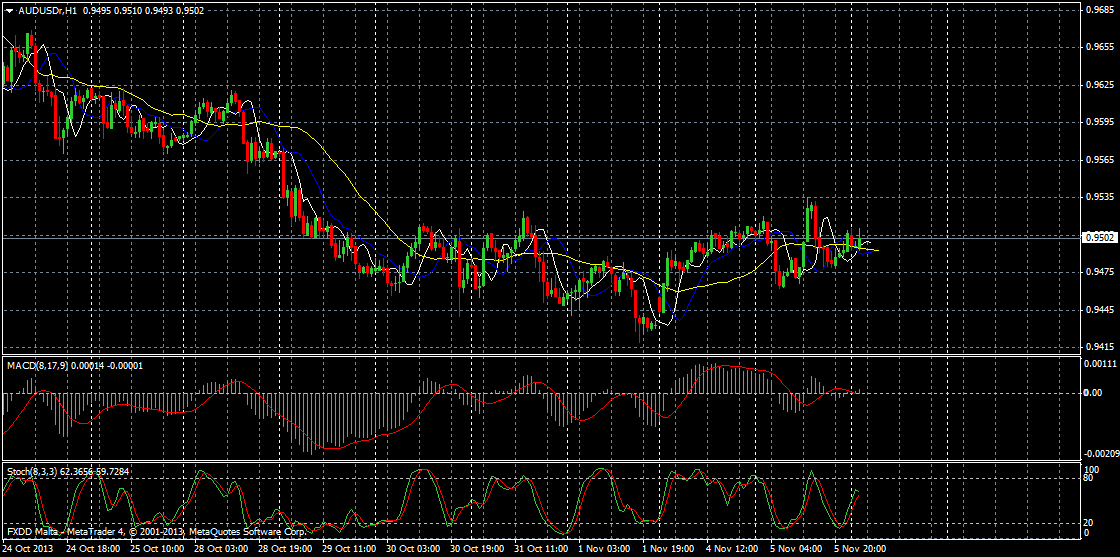Click the AUDUSDr,H1 chart title
The image size is (1120, 557).
pyautogui.click(x=47, y=10)
